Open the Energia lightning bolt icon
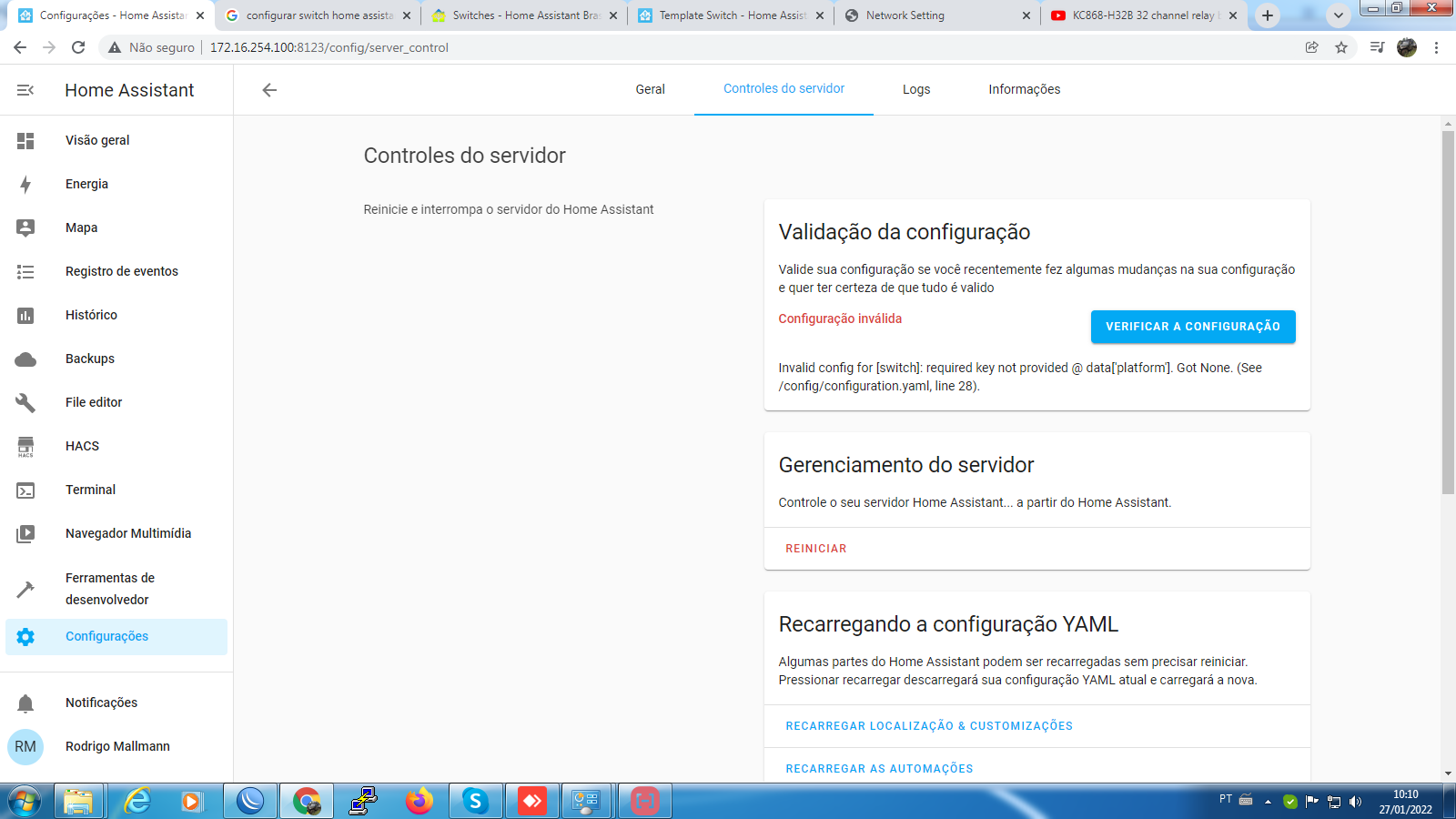The height and width of the screenshot is (819, 1456). coord(25,185)
